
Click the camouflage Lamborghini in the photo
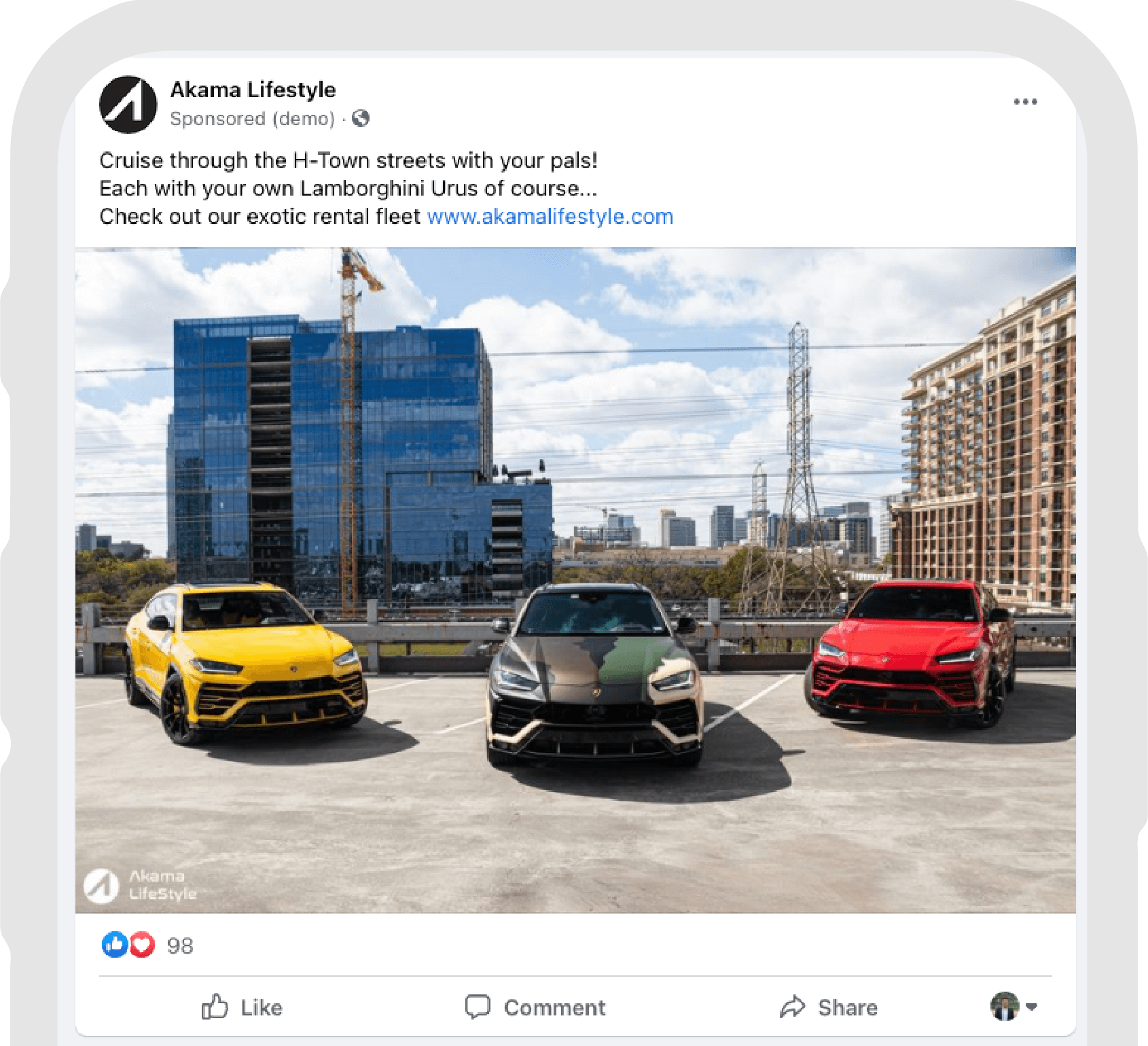point(595,675)
